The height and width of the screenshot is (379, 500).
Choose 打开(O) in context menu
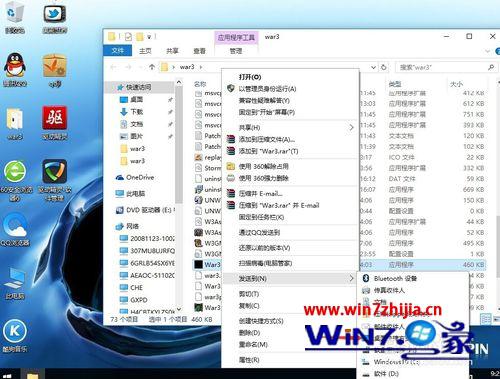click(250, 77)
